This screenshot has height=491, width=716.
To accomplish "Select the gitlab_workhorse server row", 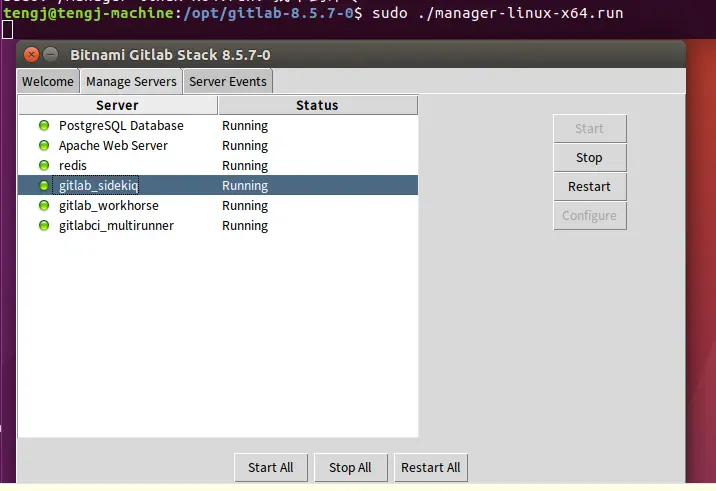I will 218,206.
